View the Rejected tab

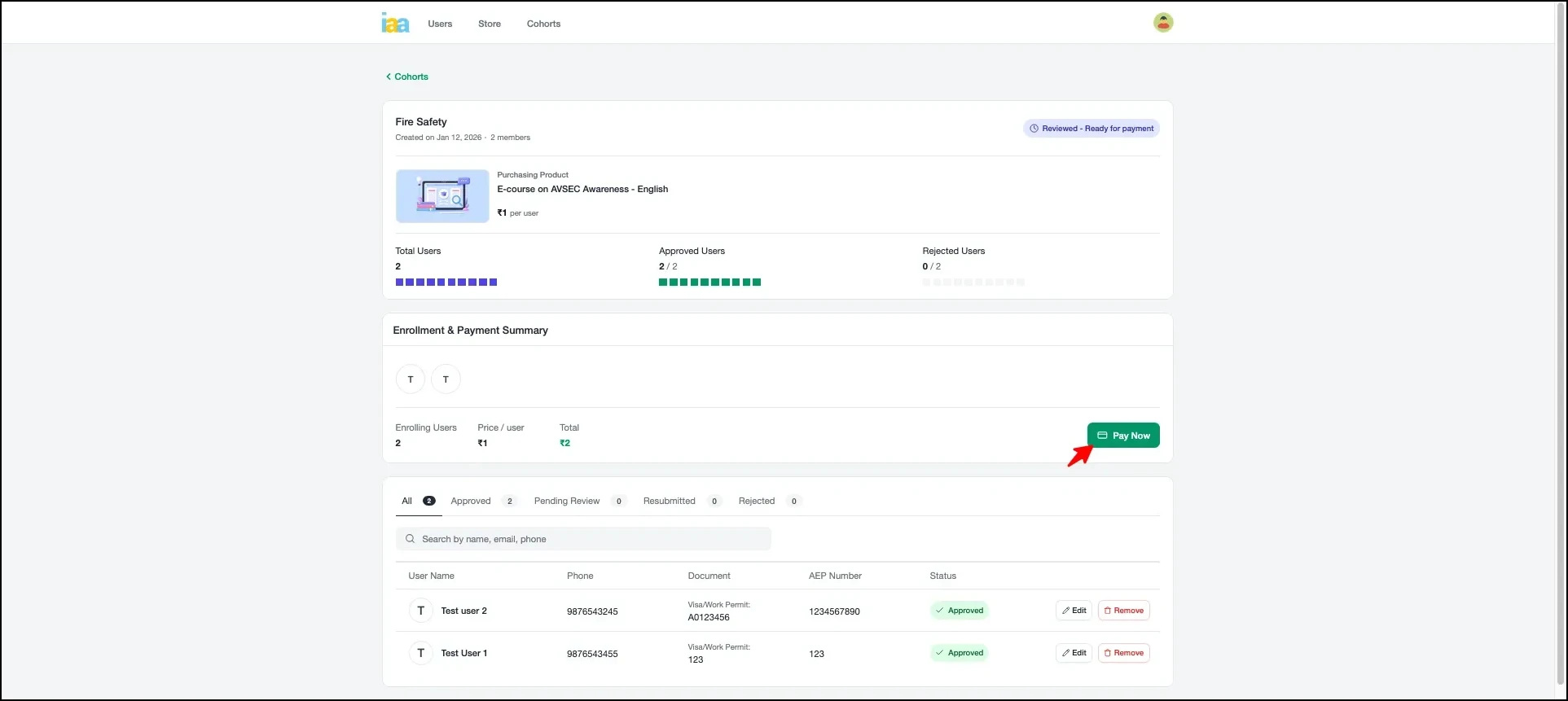coord(757,501)
